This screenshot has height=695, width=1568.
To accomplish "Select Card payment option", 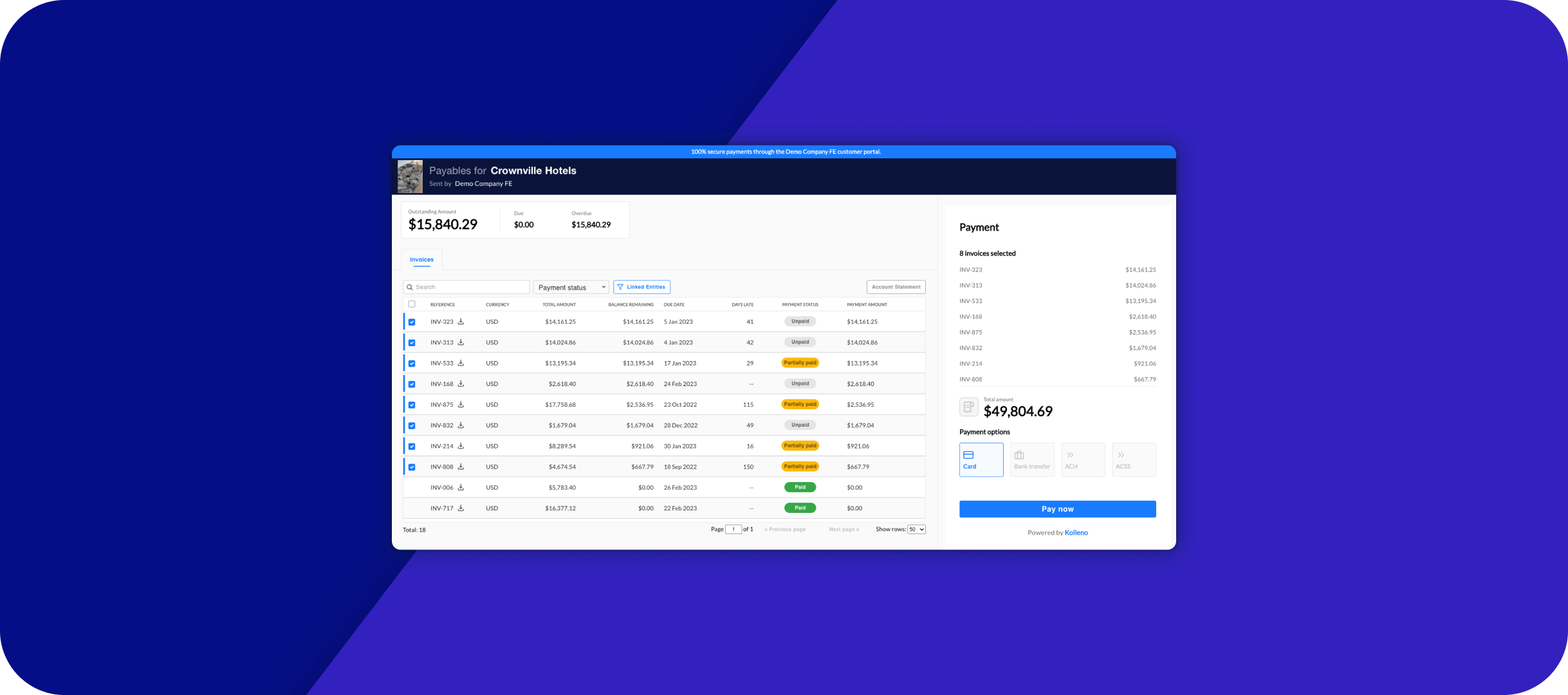I will pos(981,459).
